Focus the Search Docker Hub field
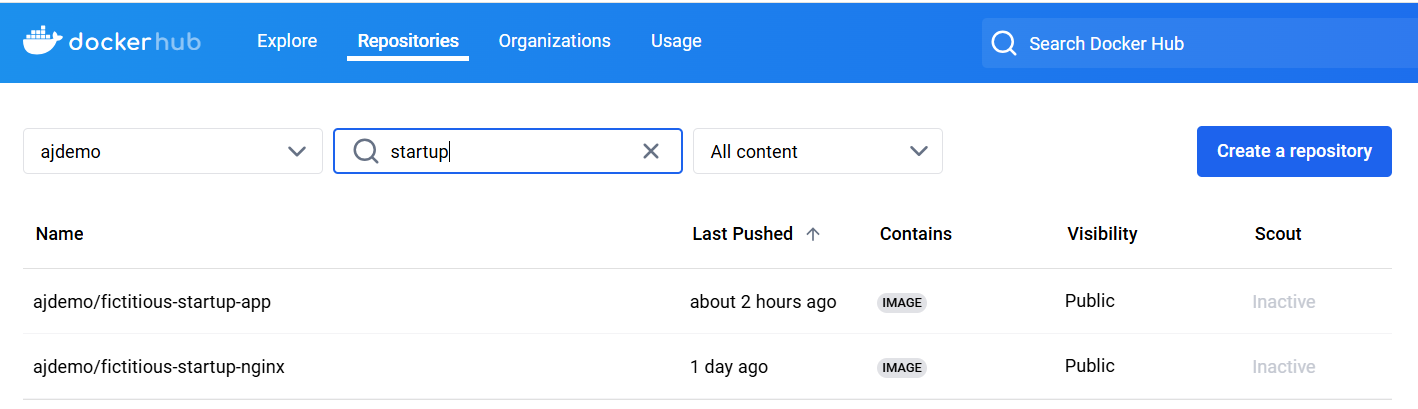The height and width of the screenshot is (409, 1418). tap(1199, 43)
